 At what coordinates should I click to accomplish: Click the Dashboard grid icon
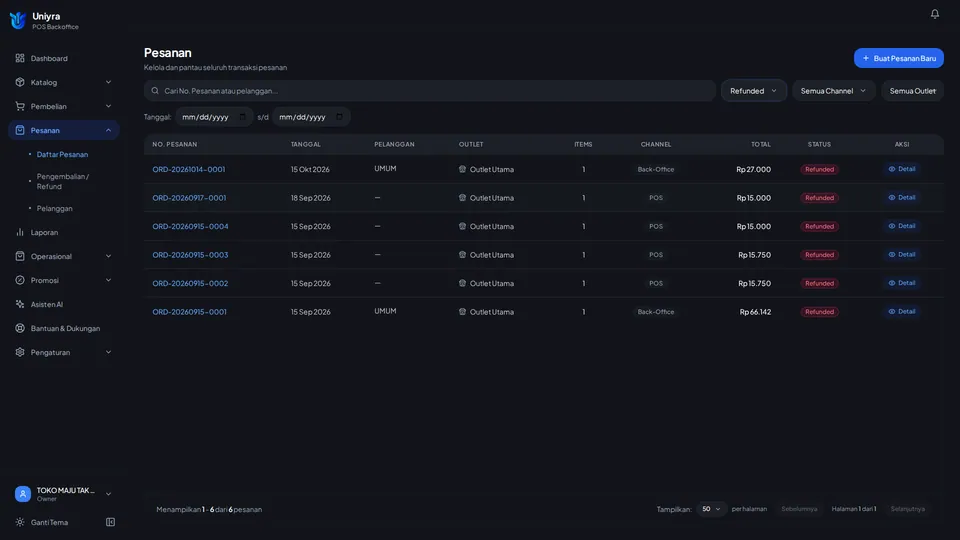(x=20, y=58)
